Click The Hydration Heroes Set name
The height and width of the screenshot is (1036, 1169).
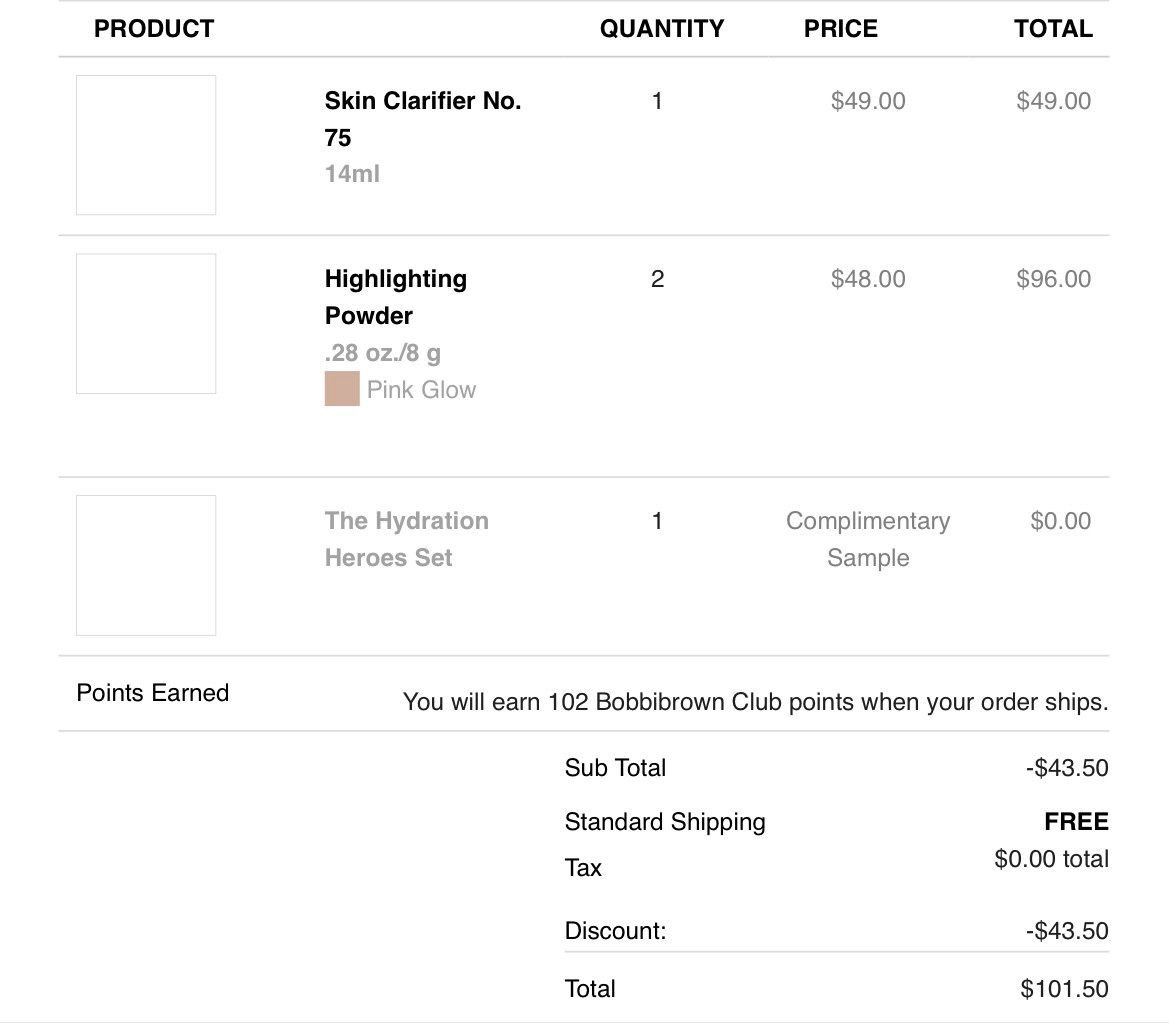(x=406, y=539)
